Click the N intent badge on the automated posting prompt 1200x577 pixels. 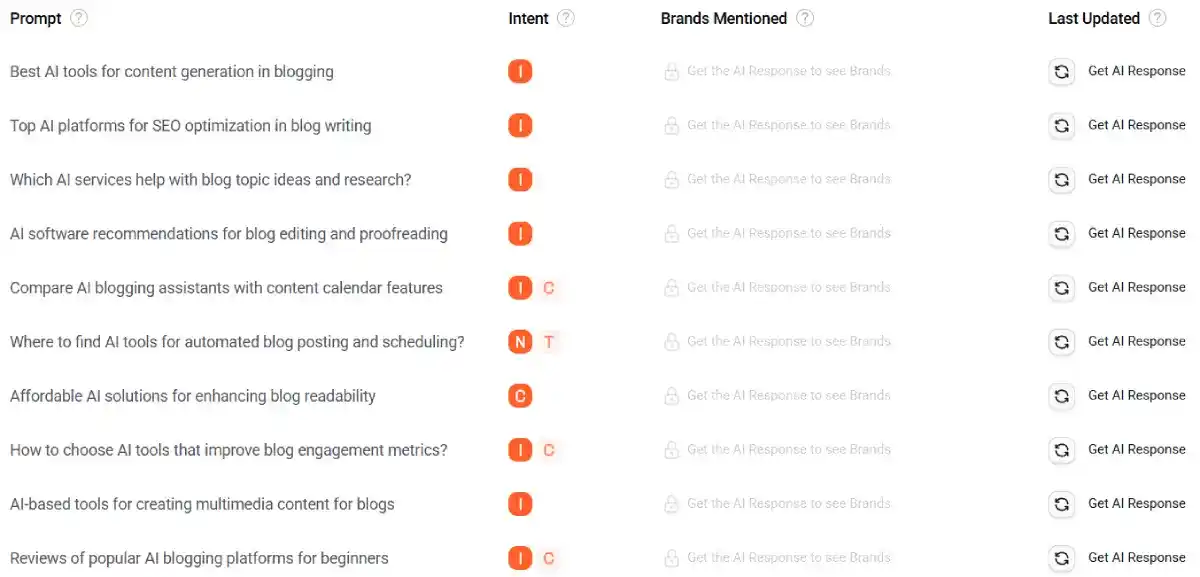click(x=520, y=341)
